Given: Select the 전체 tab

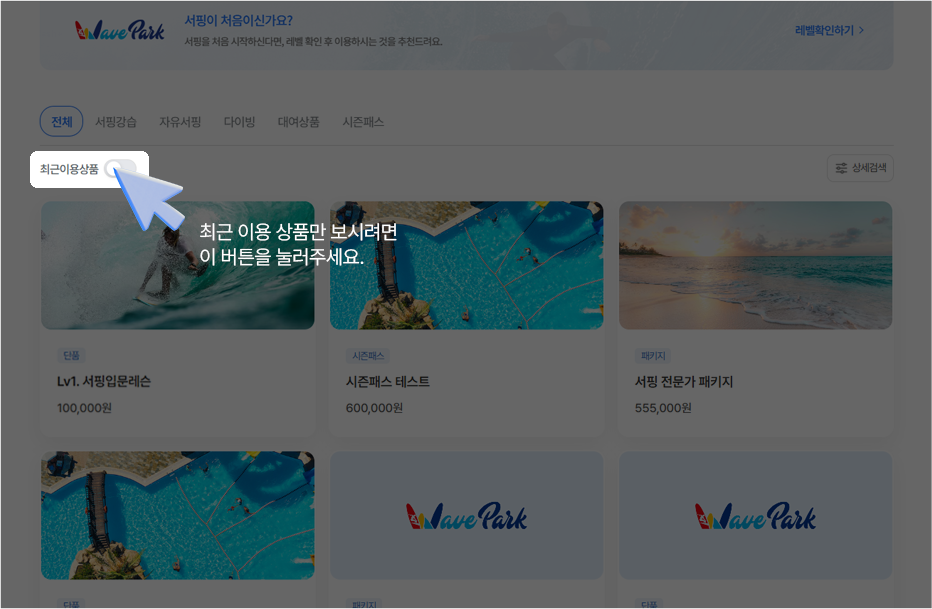Looking at the screenshot, I should coord(61,121).
